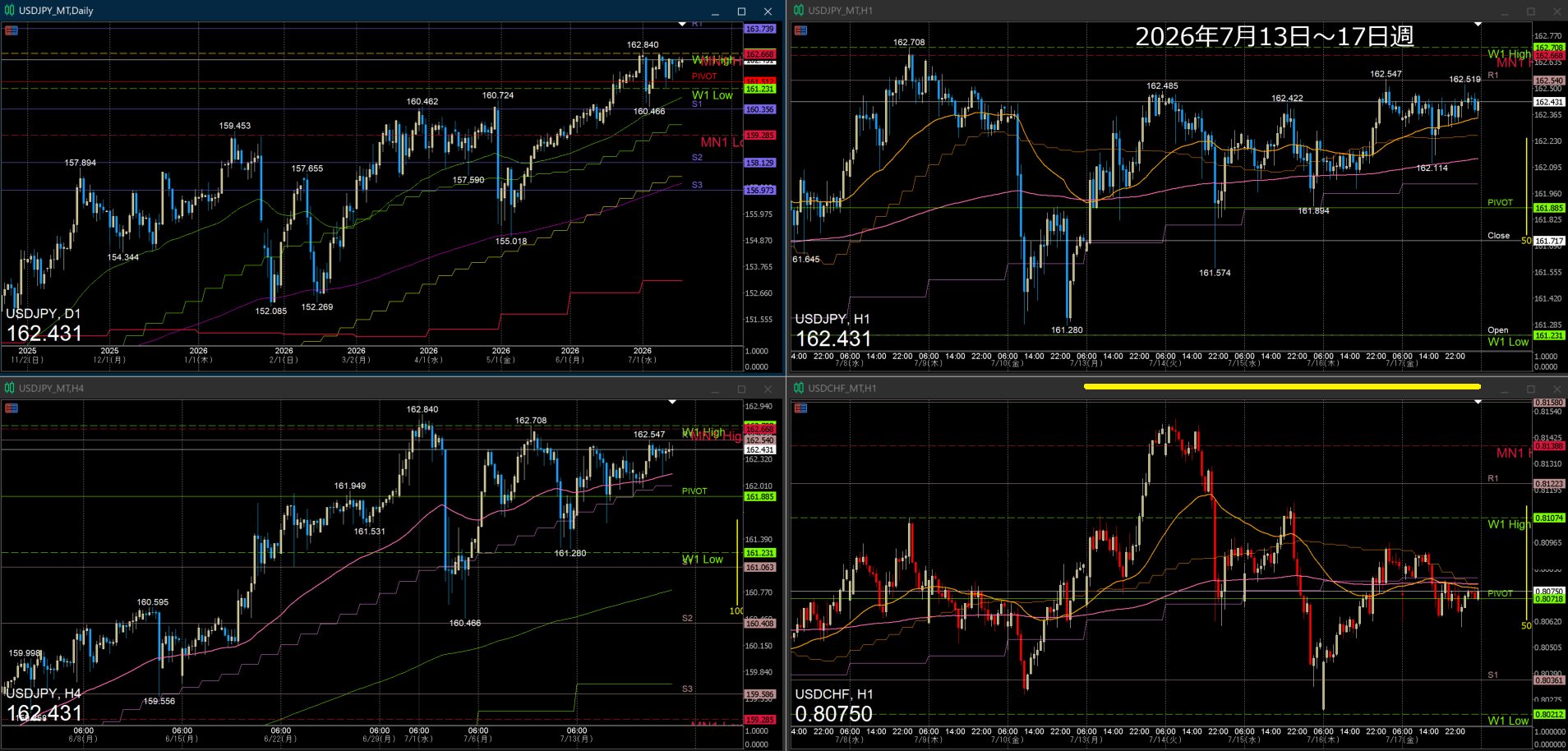Toggle One Click Trading panel on USDJPY H1 chart
Image resolution: width=1568 pixels, height=751 pixels.
pyautogui.click(x=800, y=30)
